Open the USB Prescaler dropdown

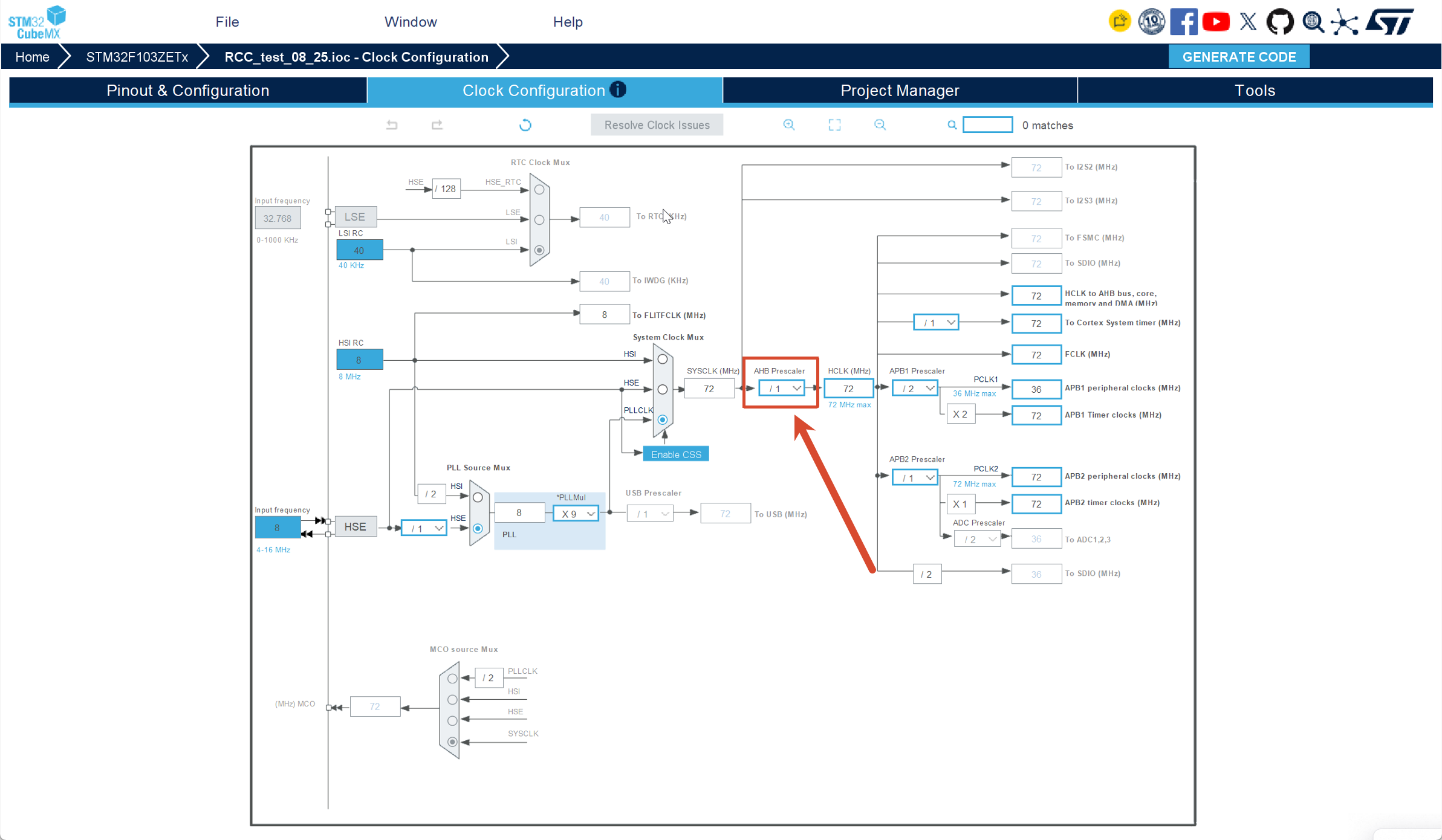[x=650, y=514]
